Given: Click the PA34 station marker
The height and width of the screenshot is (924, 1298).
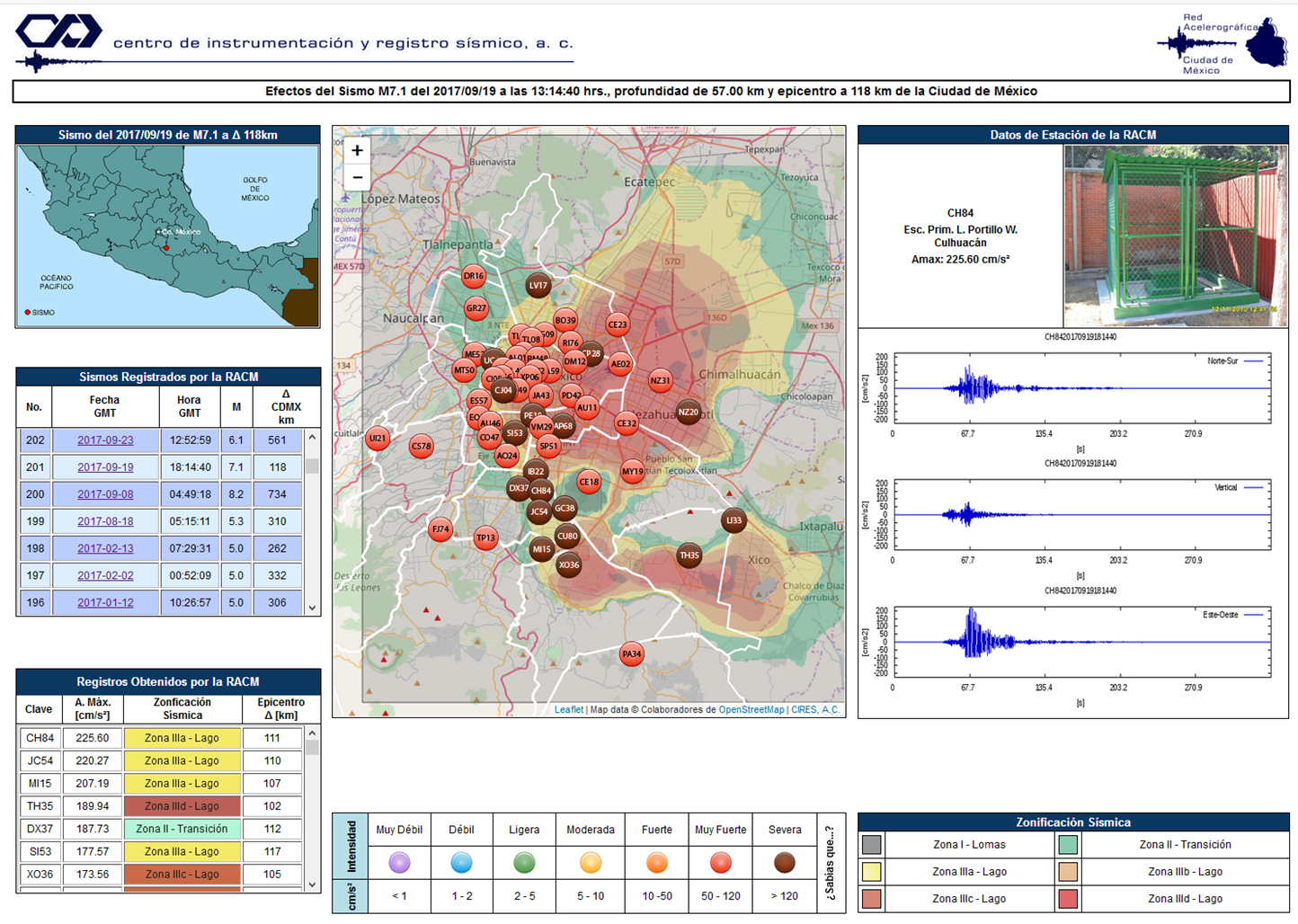Looking at the screenshot, I should [632, 654].
